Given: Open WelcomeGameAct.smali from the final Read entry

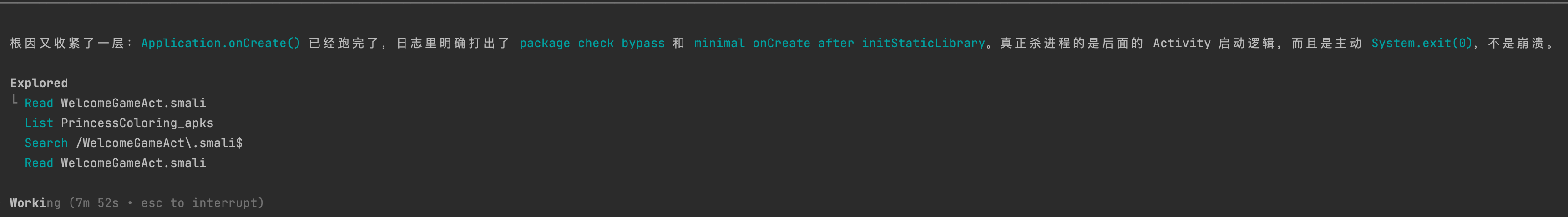Looking at the screenshot, I should tap(133, 163).
